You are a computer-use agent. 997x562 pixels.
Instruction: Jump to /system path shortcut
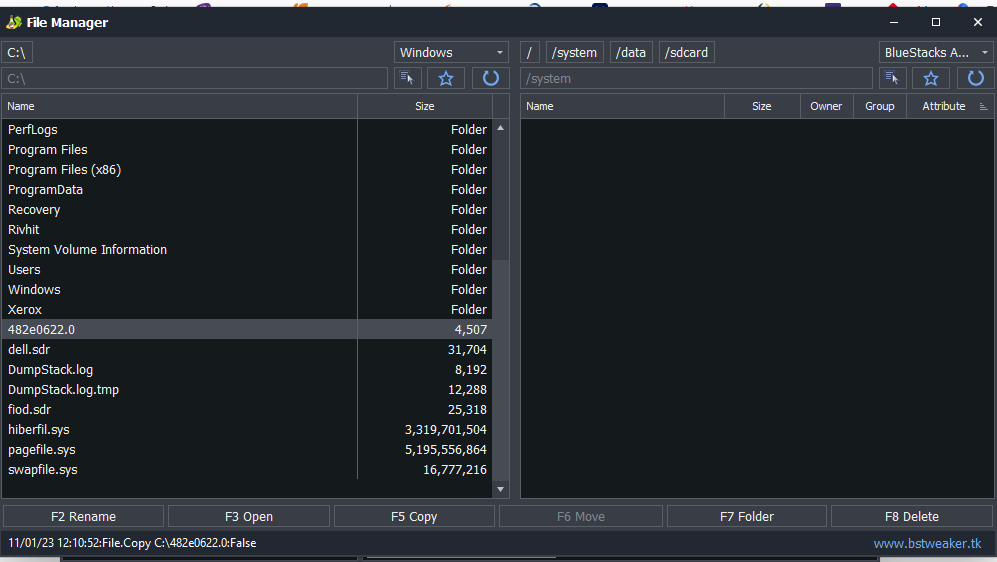pyautogui.click(x=574, y=52)
